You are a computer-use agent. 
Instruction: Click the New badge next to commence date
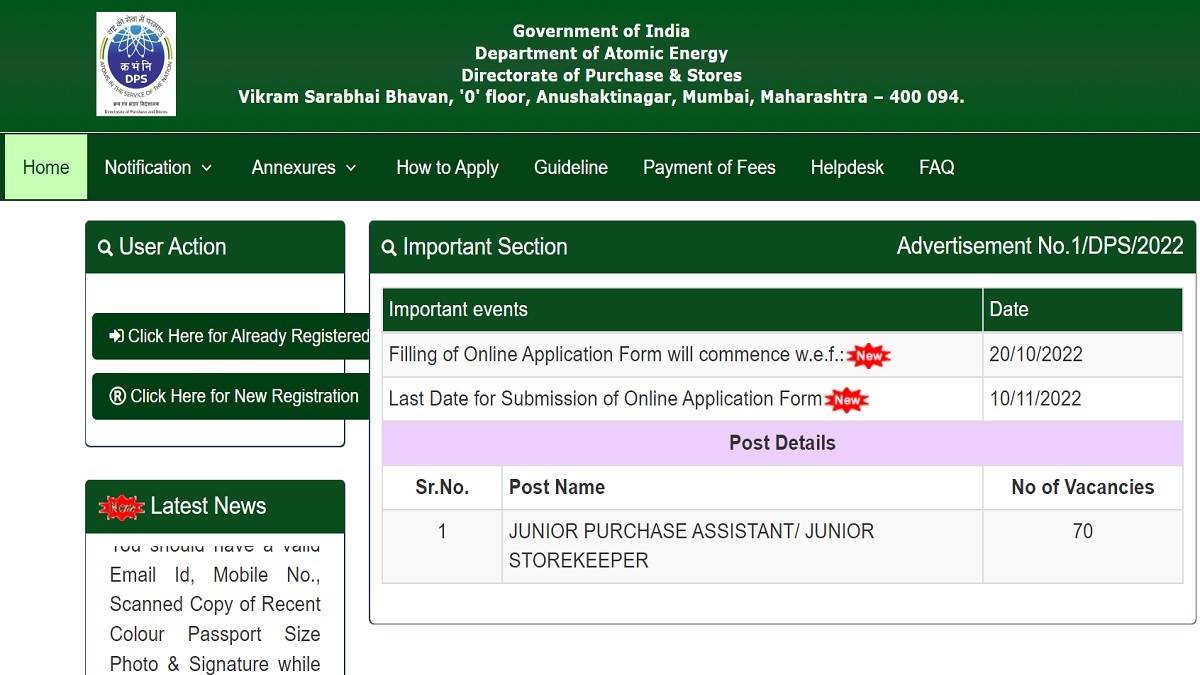868,354
